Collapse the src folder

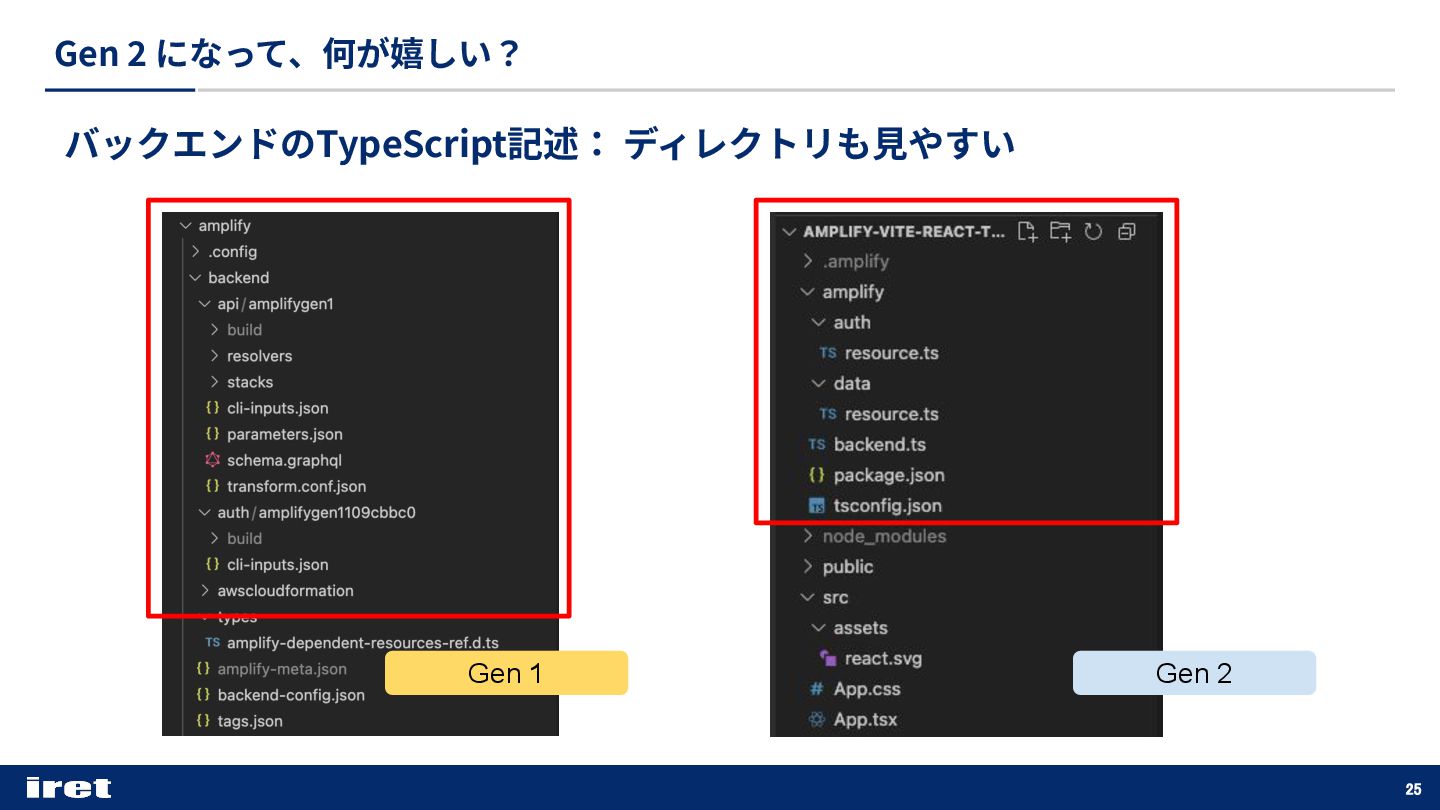(x=808, y=598)
